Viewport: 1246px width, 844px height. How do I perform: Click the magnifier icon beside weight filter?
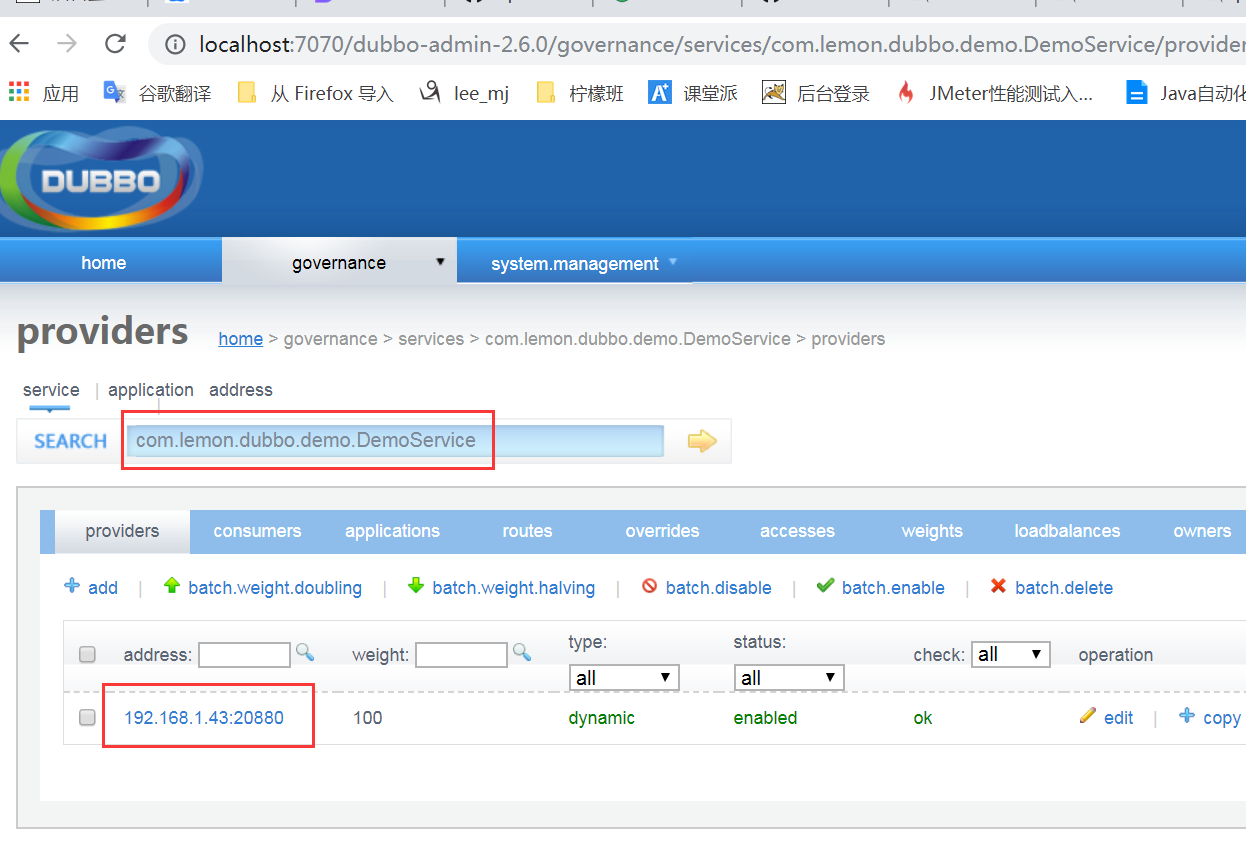click(522, 653)
